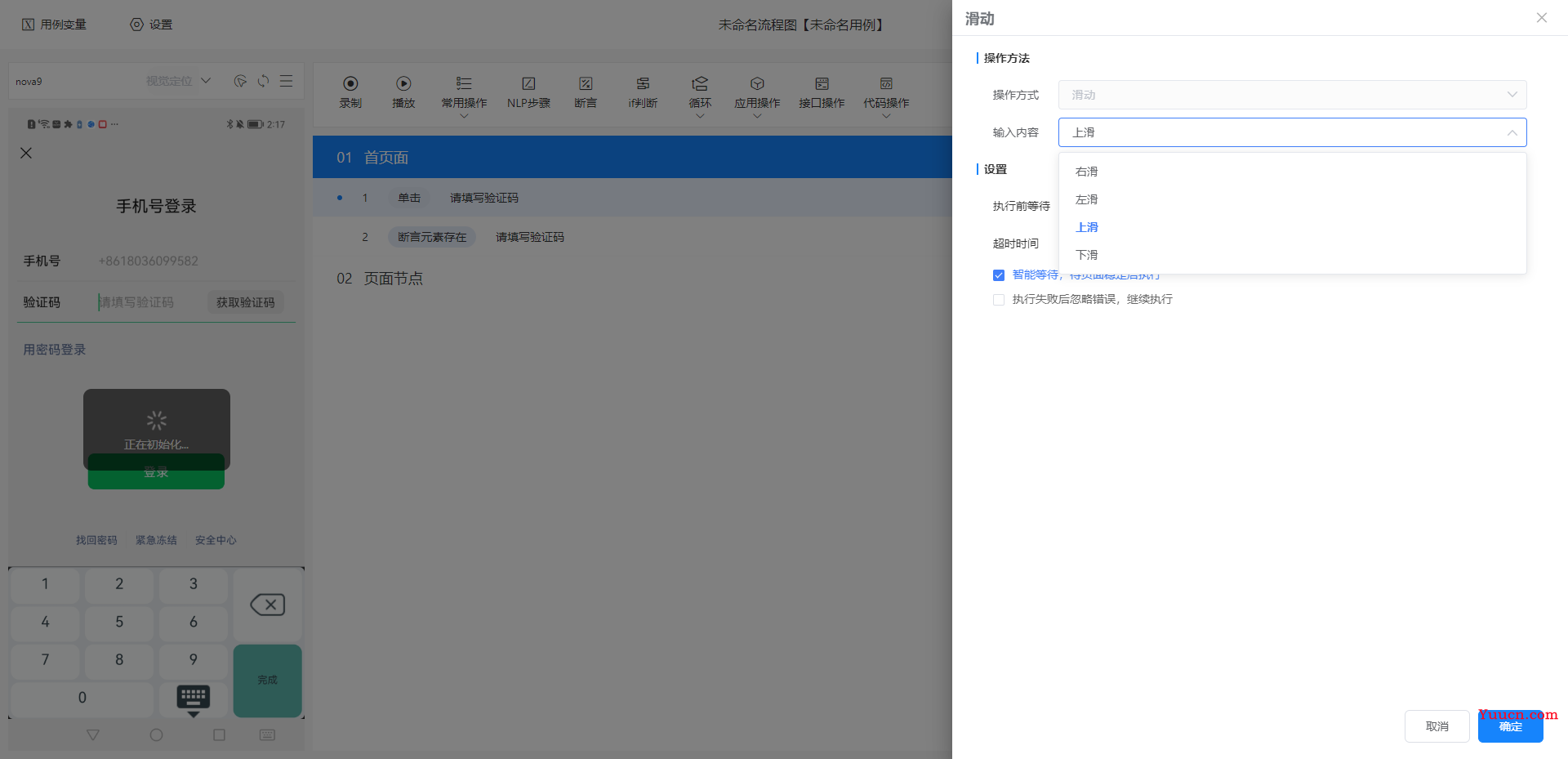Select 左滑 from the dropdown list

[x=1293, y=199]
